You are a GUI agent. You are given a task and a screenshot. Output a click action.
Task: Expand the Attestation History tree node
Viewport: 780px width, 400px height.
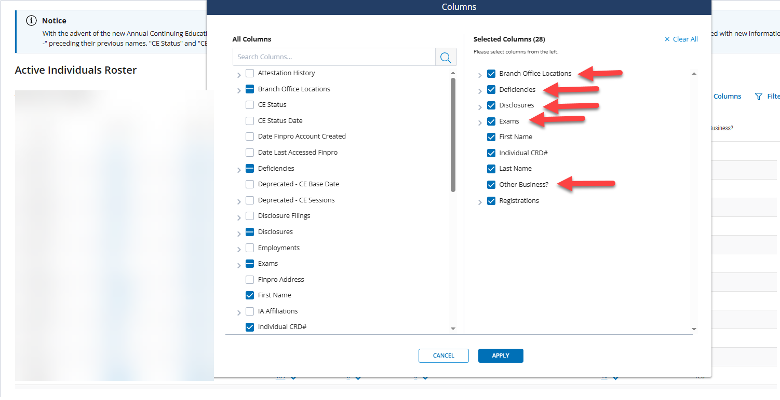pyautogui.click(x=238, y=74)
